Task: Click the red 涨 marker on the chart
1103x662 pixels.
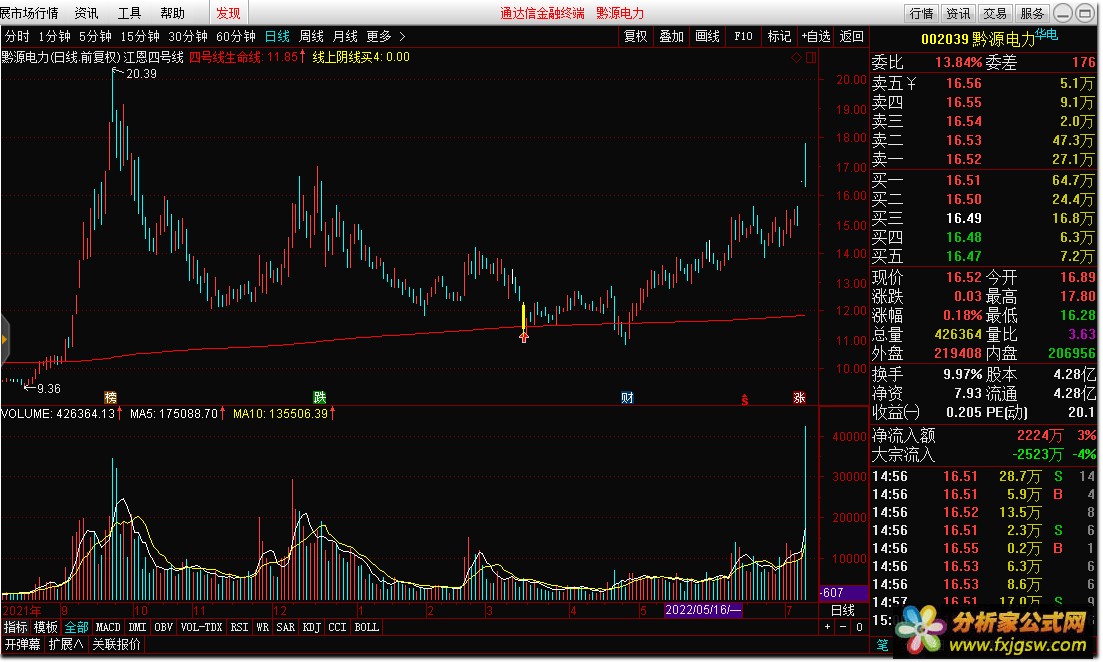Action: 799,397
